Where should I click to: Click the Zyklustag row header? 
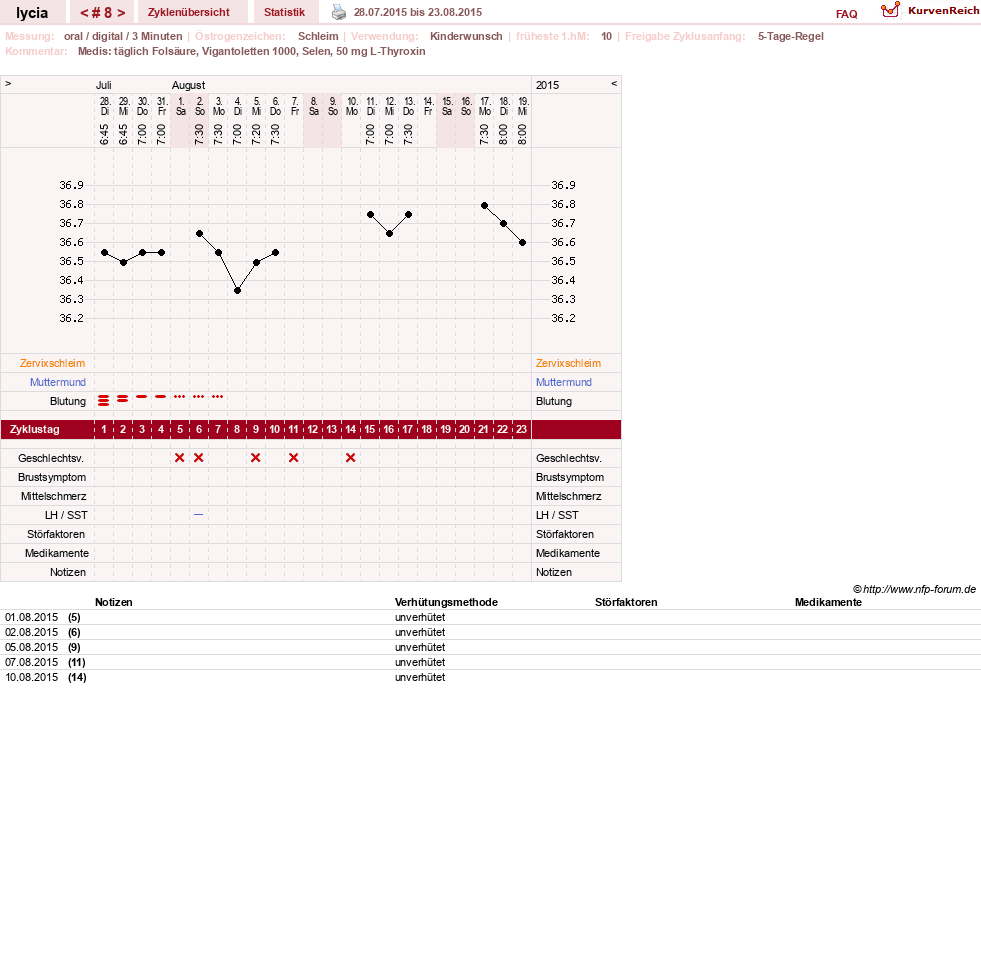[35, 429]
